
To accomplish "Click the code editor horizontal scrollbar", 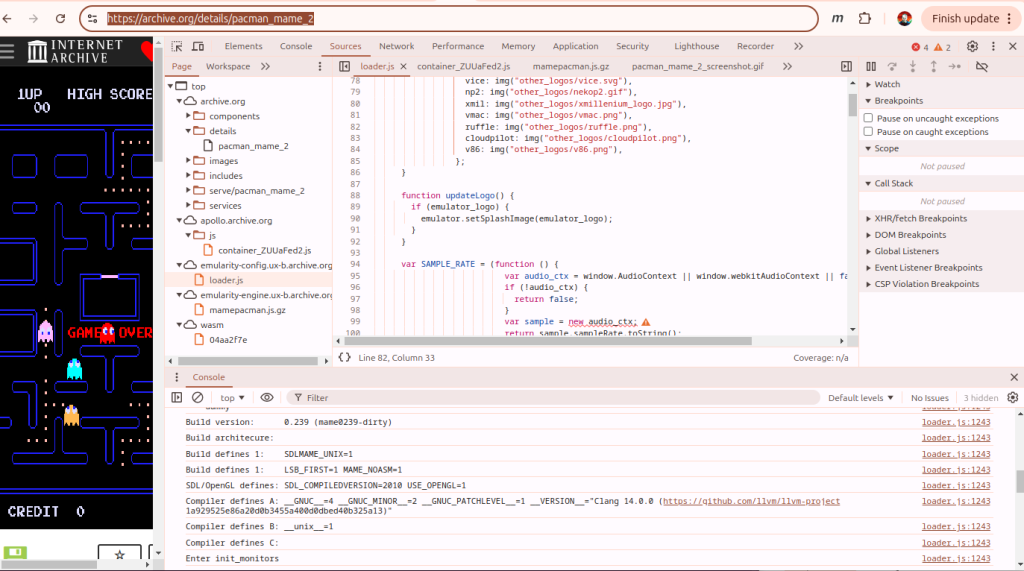I will pos(547,341).
